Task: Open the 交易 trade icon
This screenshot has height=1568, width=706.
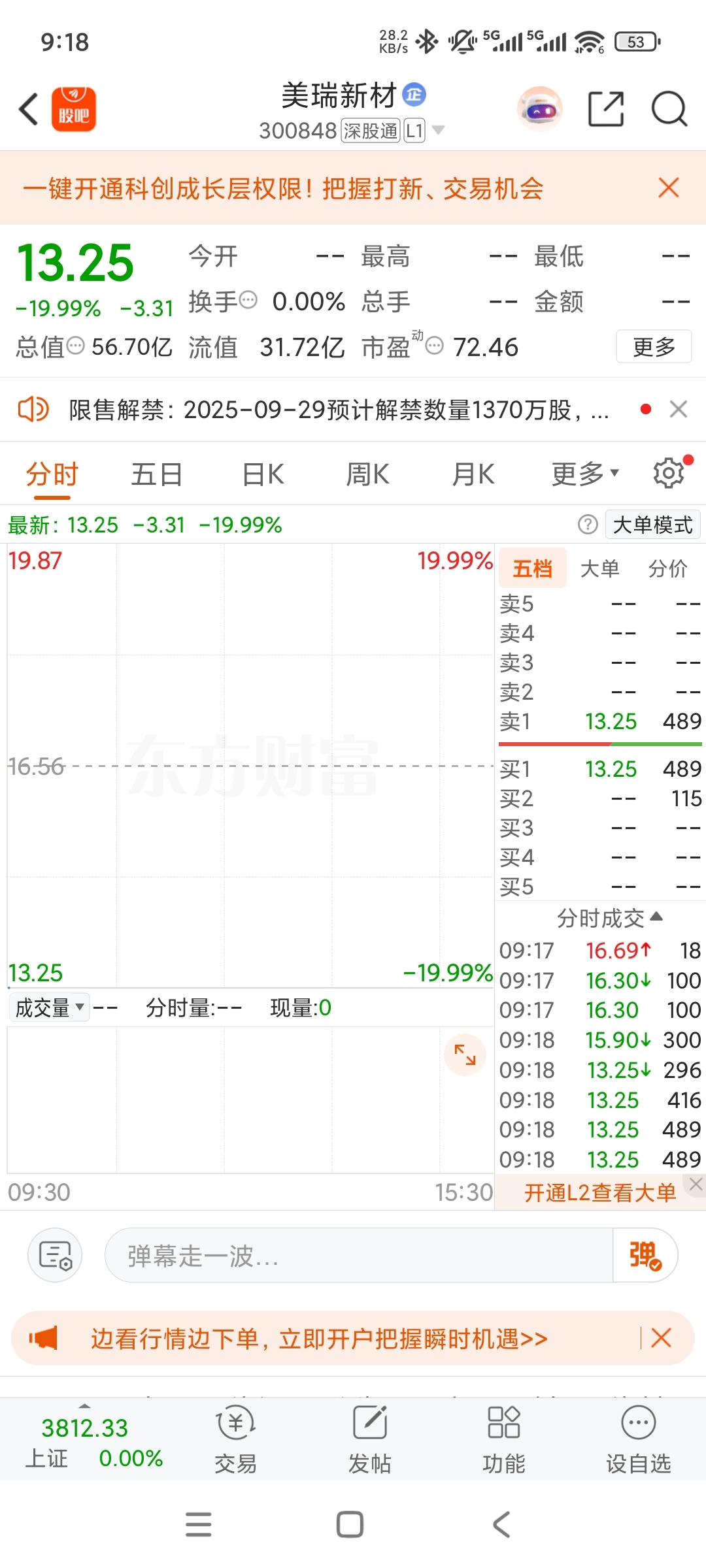Action: [235, 1440]
